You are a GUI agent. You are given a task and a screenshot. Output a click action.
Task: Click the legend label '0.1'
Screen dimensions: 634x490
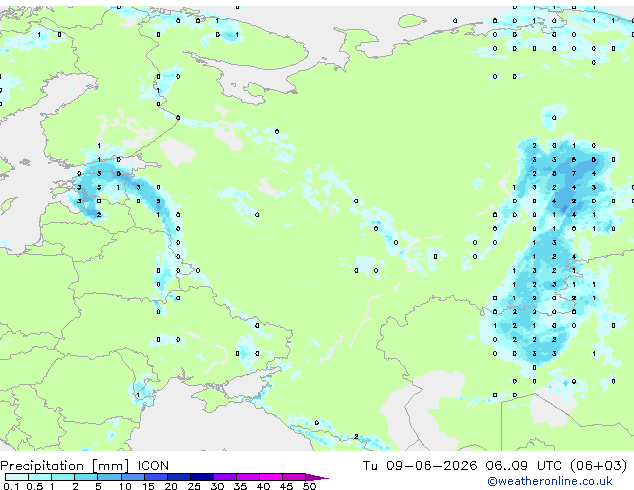click(11, 486)
